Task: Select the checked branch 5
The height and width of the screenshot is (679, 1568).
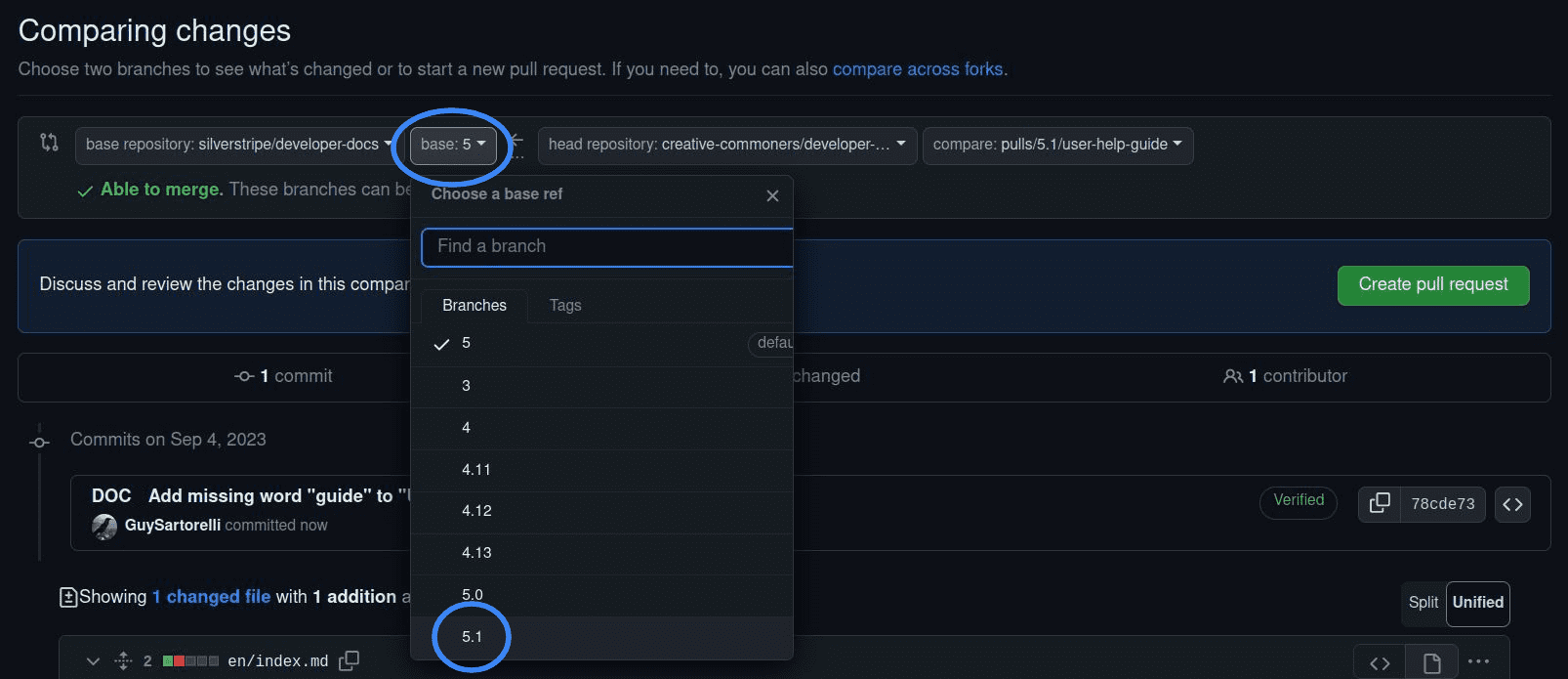Action: pyautogui.click(x=466, y=343)
